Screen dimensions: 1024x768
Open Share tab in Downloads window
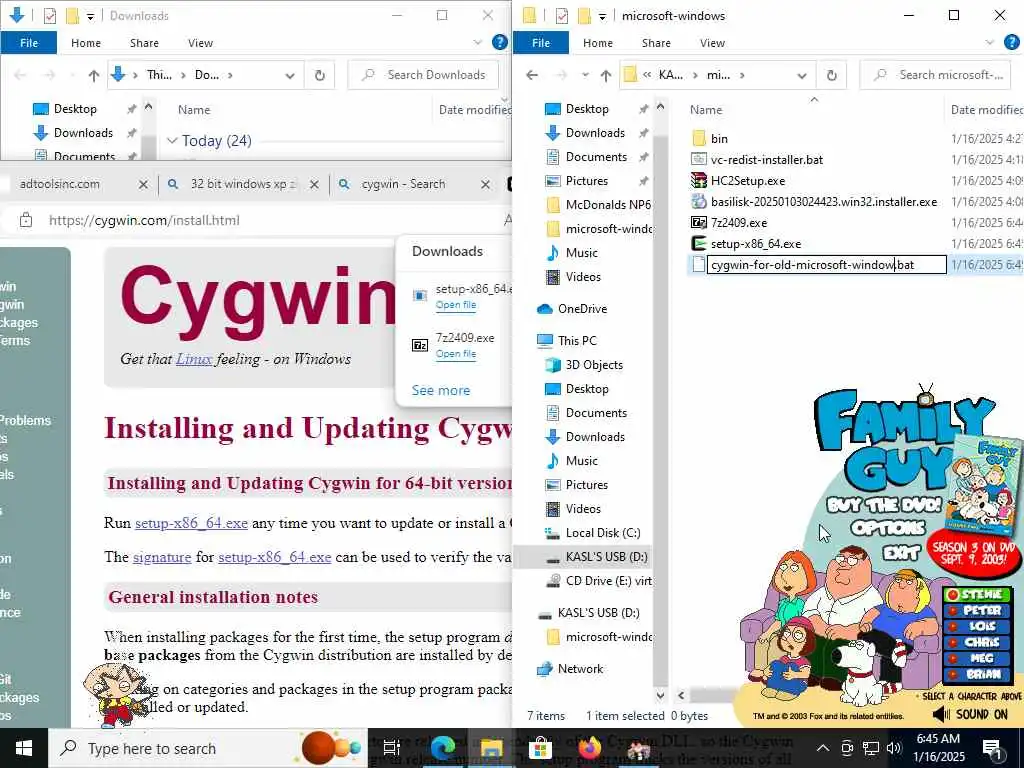[x=144, y=42]
